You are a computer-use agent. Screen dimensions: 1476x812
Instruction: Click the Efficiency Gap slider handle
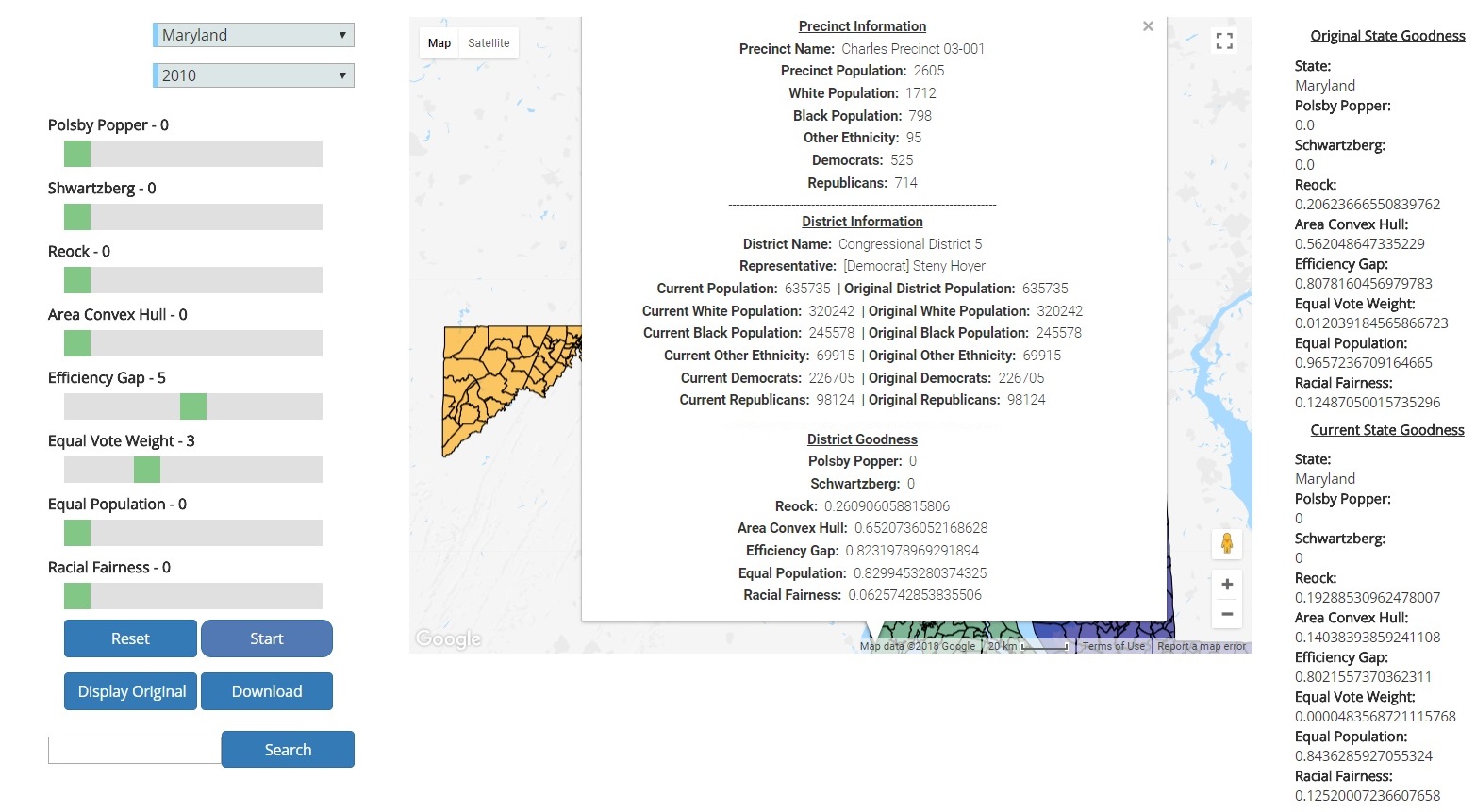pos(193,406)
